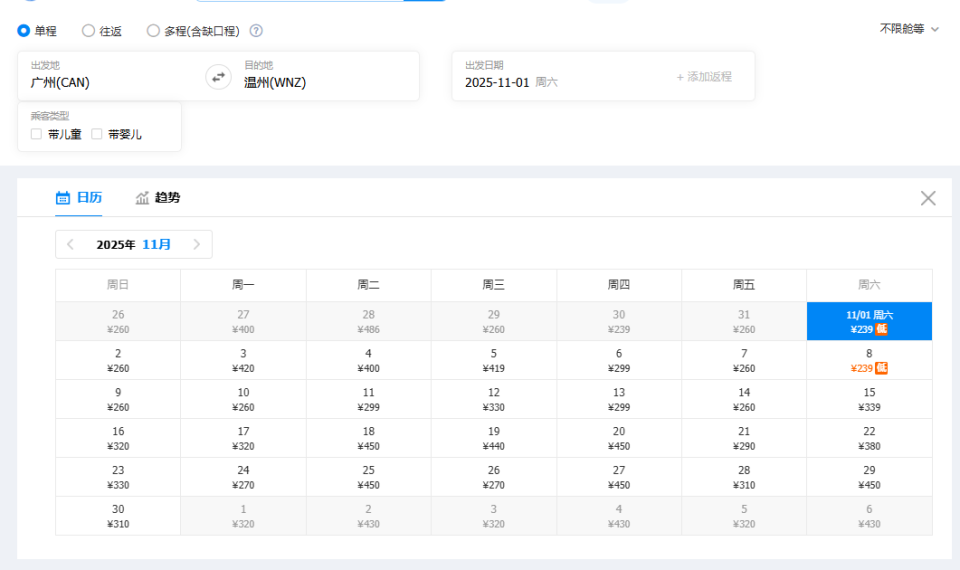This screenshot has width=960, height=570.
Task: Pick November 15 priced ¥339
Action: (869, 399)
